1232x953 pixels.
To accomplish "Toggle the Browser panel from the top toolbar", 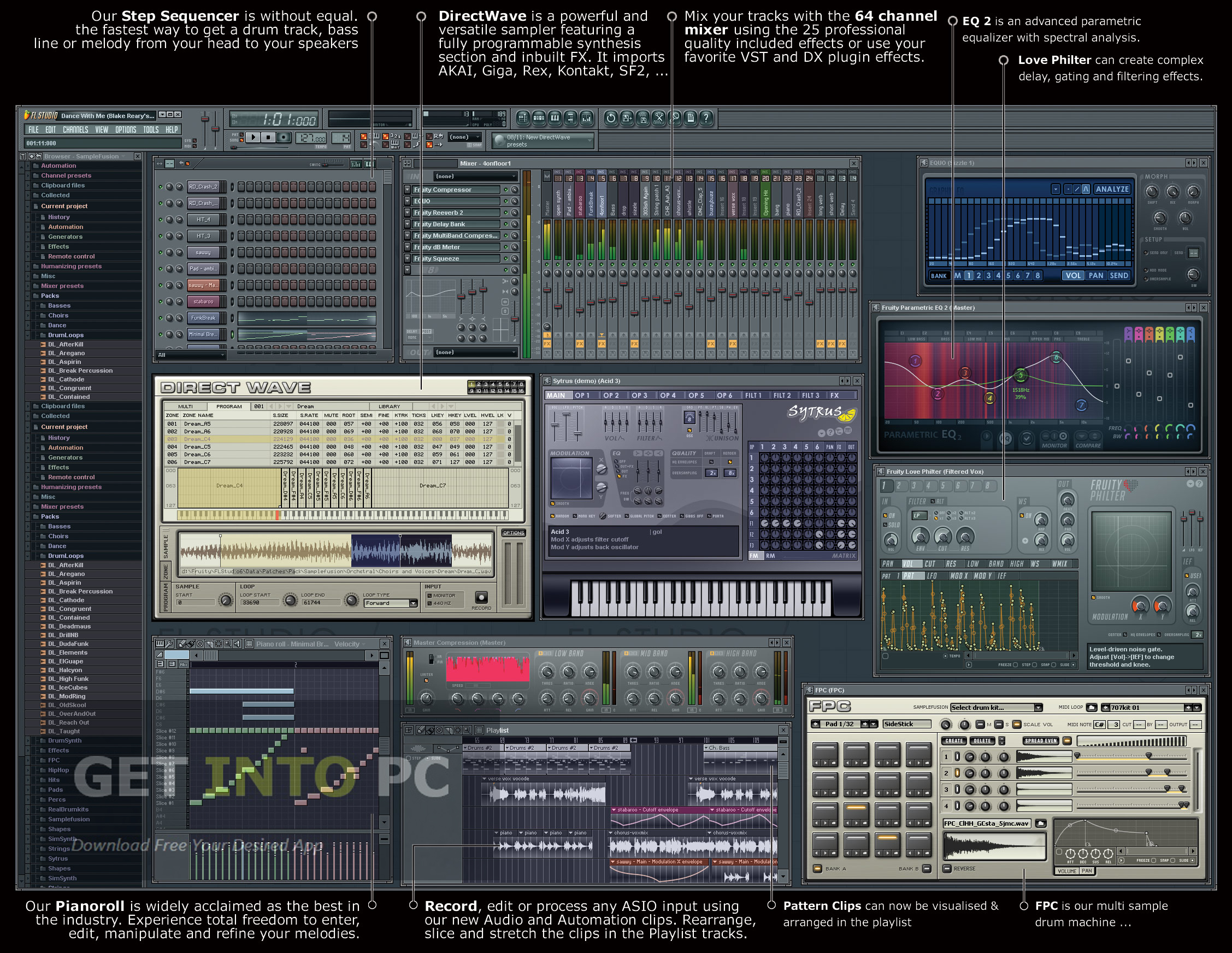I will coord(571,118).
